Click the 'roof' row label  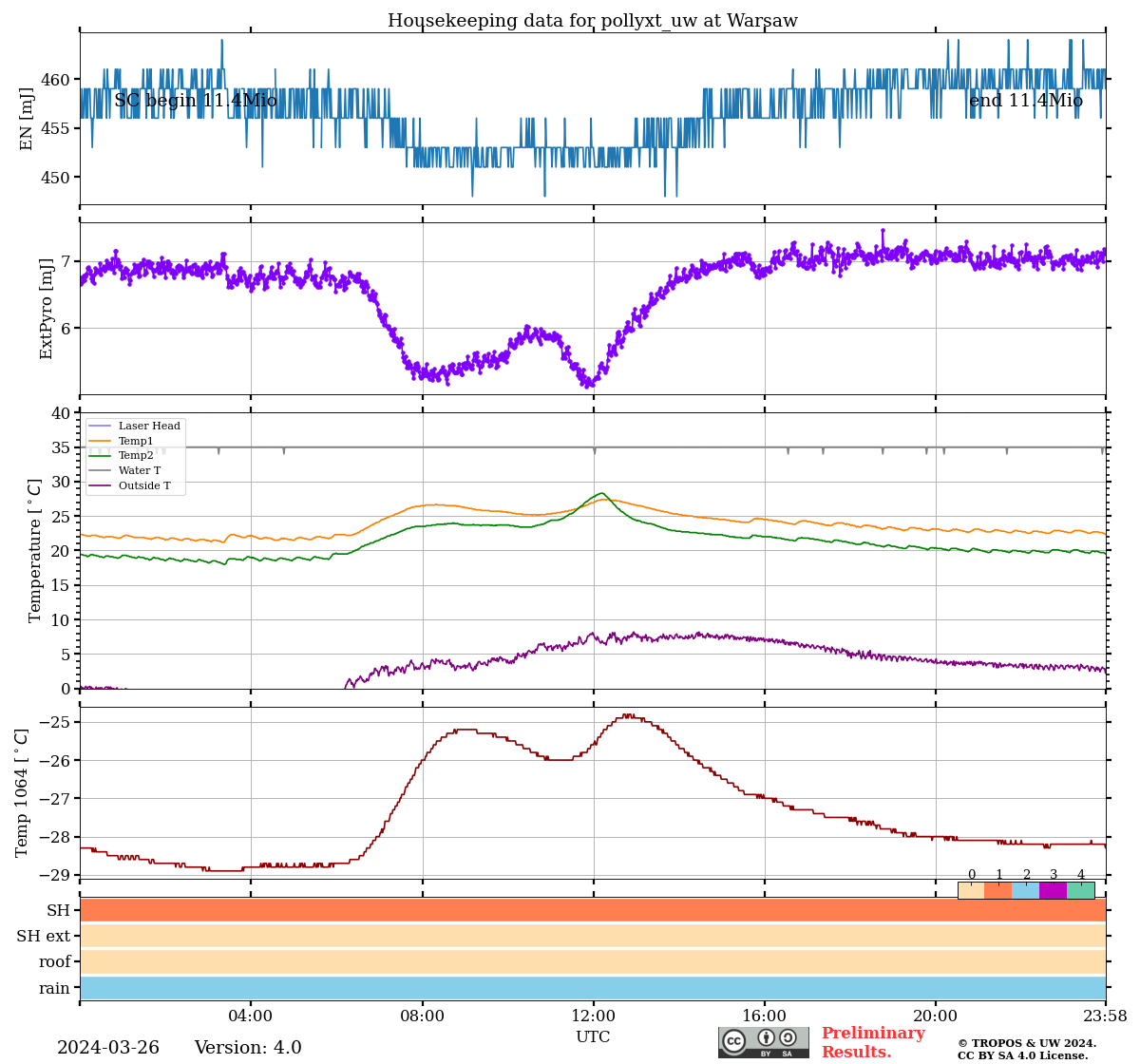tap(55, 962)
